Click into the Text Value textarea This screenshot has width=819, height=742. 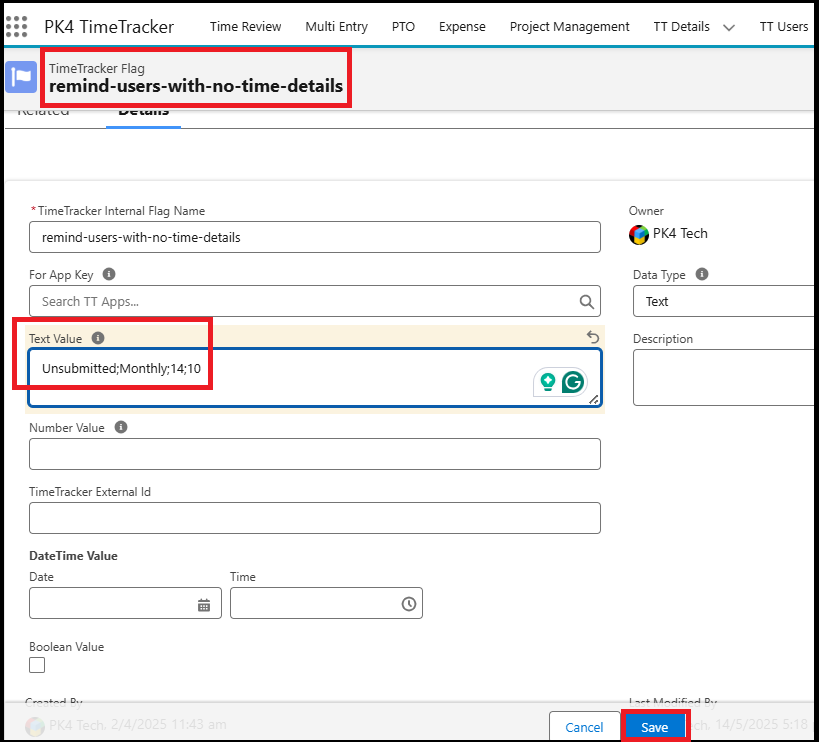315,378
